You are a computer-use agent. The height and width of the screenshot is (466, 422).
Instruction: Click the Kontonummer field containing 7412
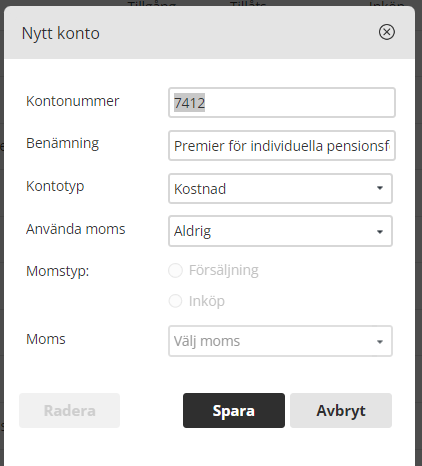(x=282, y=103)
